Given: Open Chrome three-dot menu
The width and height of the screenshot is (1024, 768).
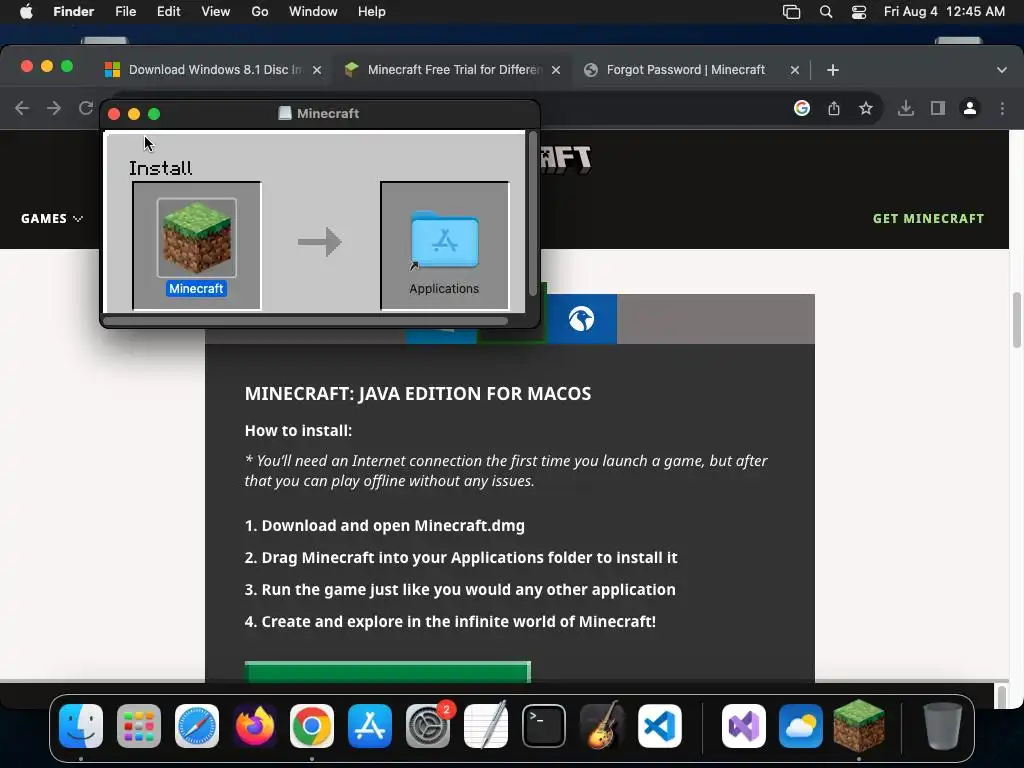Looking at the screenshot, I should pyautogui.click(x=1002, y=108).
